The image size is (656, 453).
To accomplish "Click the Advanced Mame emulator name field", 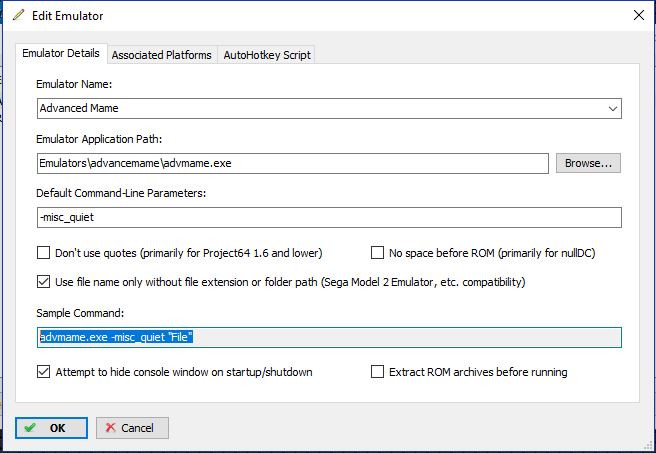I will pyautogui.click(x=329, y=108).
